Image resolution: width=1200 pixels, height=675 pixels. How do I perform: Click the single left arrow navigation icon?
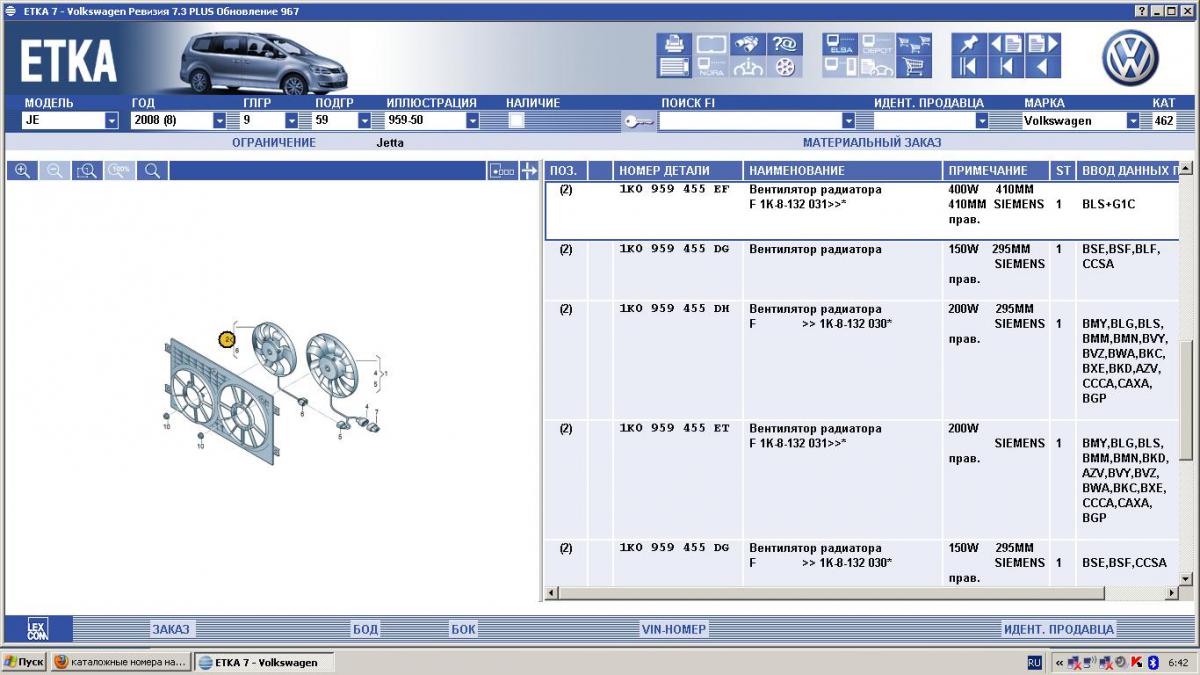1042,67
